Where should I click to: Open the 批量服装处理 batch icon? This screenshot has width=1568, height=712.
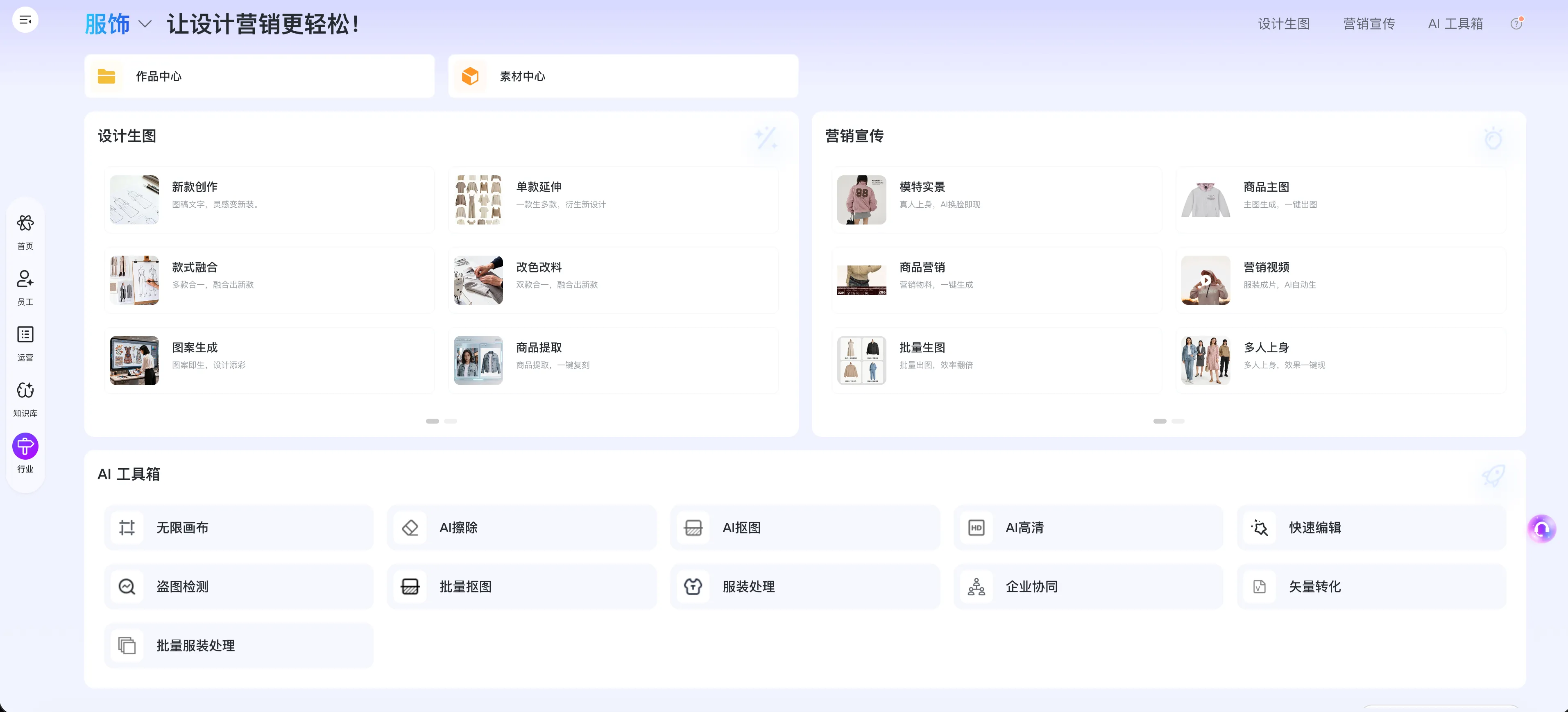click(127, 646)
